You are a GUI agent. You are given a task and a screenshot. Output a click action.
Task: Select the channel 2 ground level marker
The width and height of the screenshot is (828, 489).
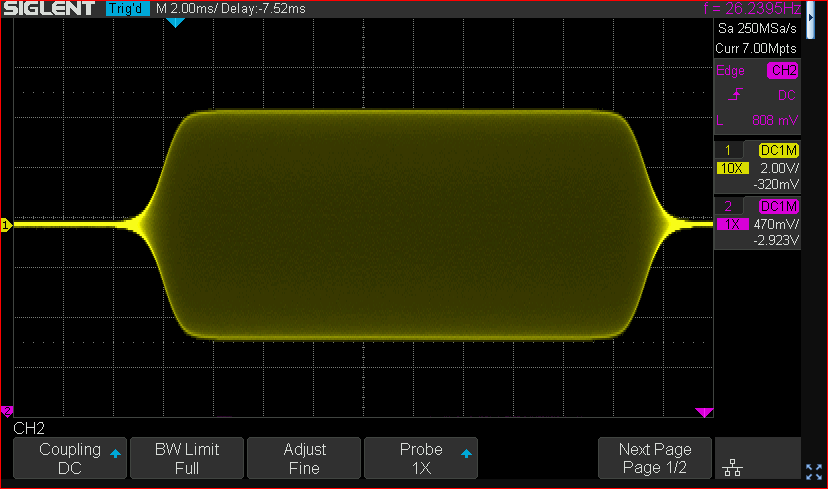[7, 410]
